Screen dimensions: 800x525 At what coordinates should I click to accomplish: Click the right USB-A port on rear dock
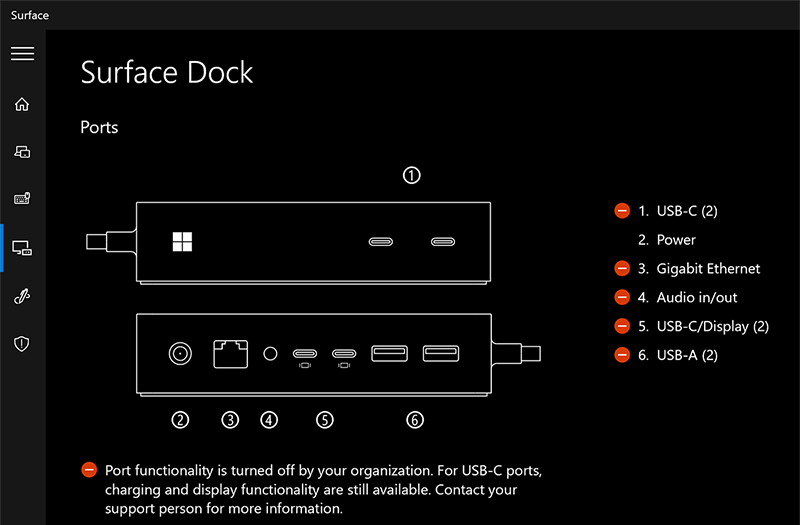[x=441, y=354]
